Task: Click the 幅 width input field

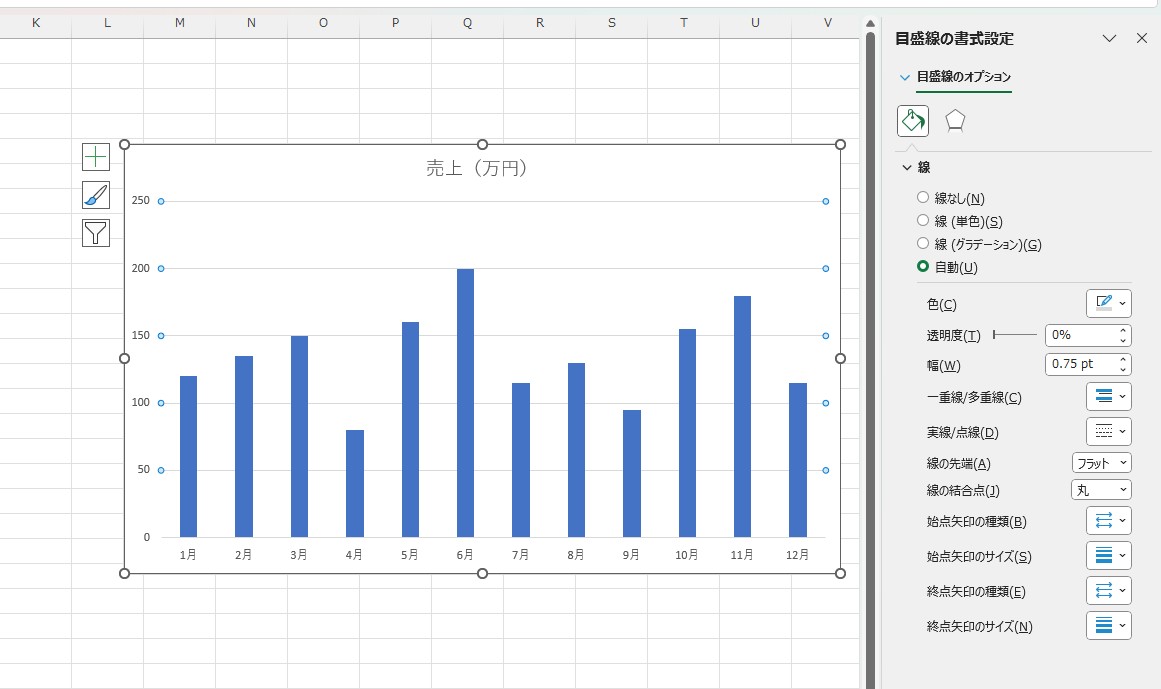Action: (x=1081, y=365)
